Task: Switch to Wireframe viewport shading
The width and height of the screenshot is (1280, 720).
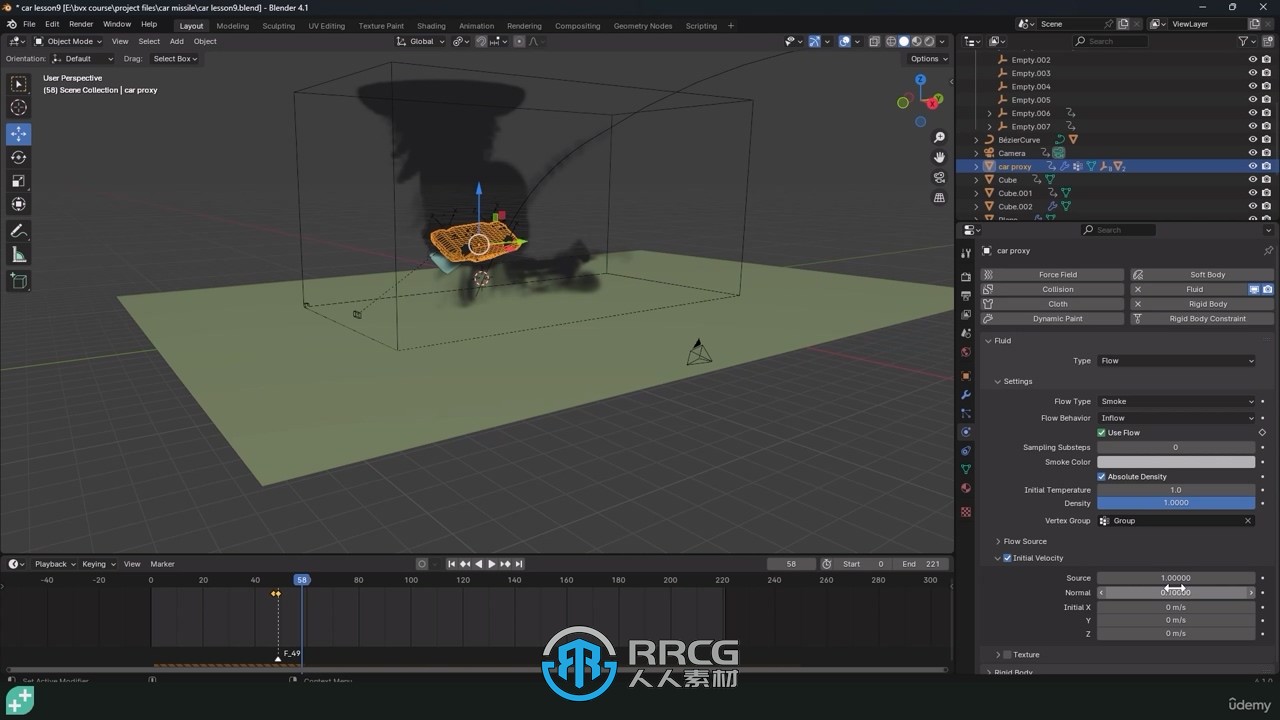Action: point(891,41)
